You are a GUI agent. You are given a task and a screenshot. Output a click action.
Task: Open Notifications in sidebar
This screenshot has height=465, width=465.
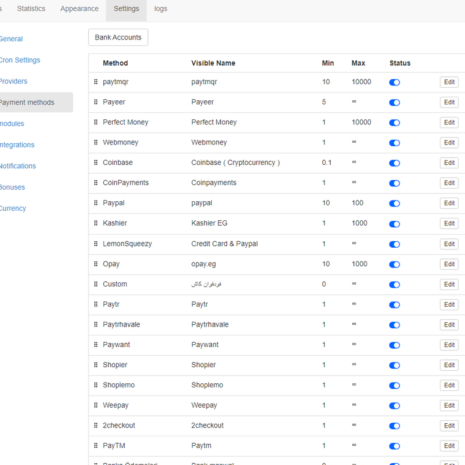click(18, 166)
